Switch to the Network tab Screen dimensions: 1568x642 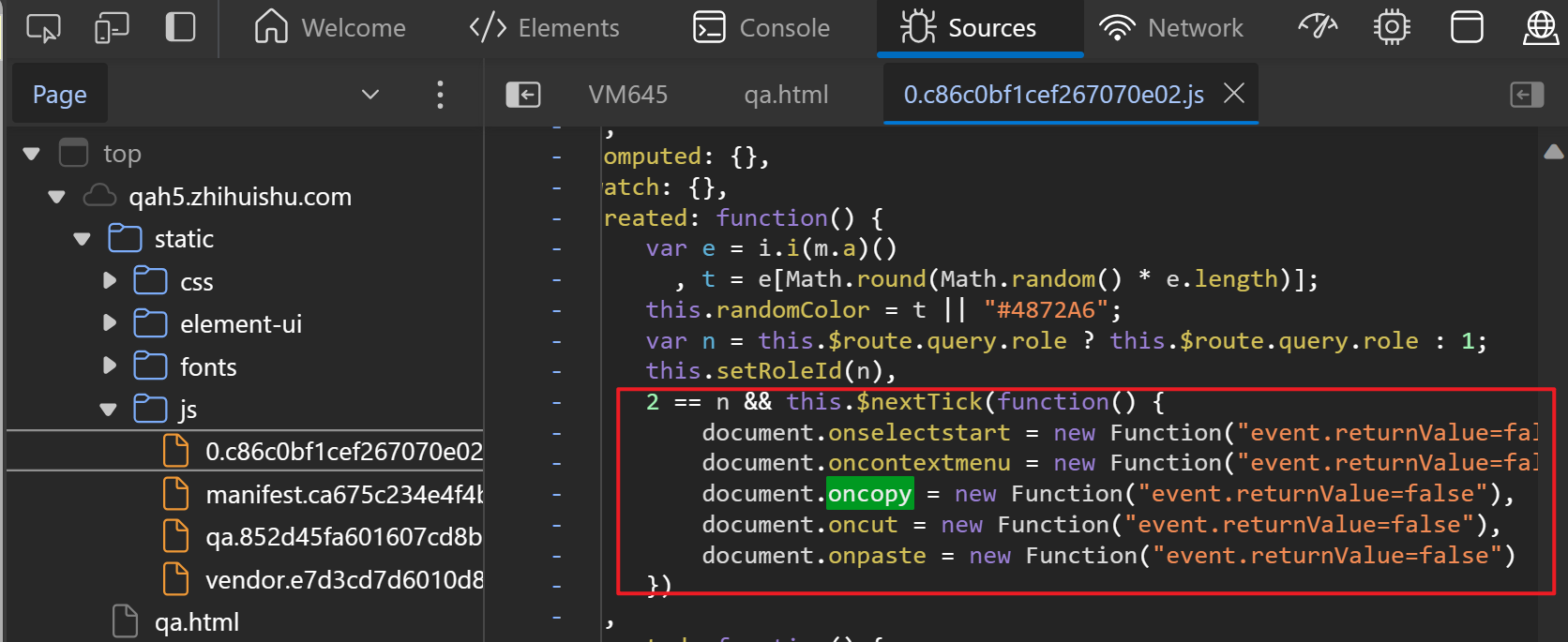point(1171,28)
